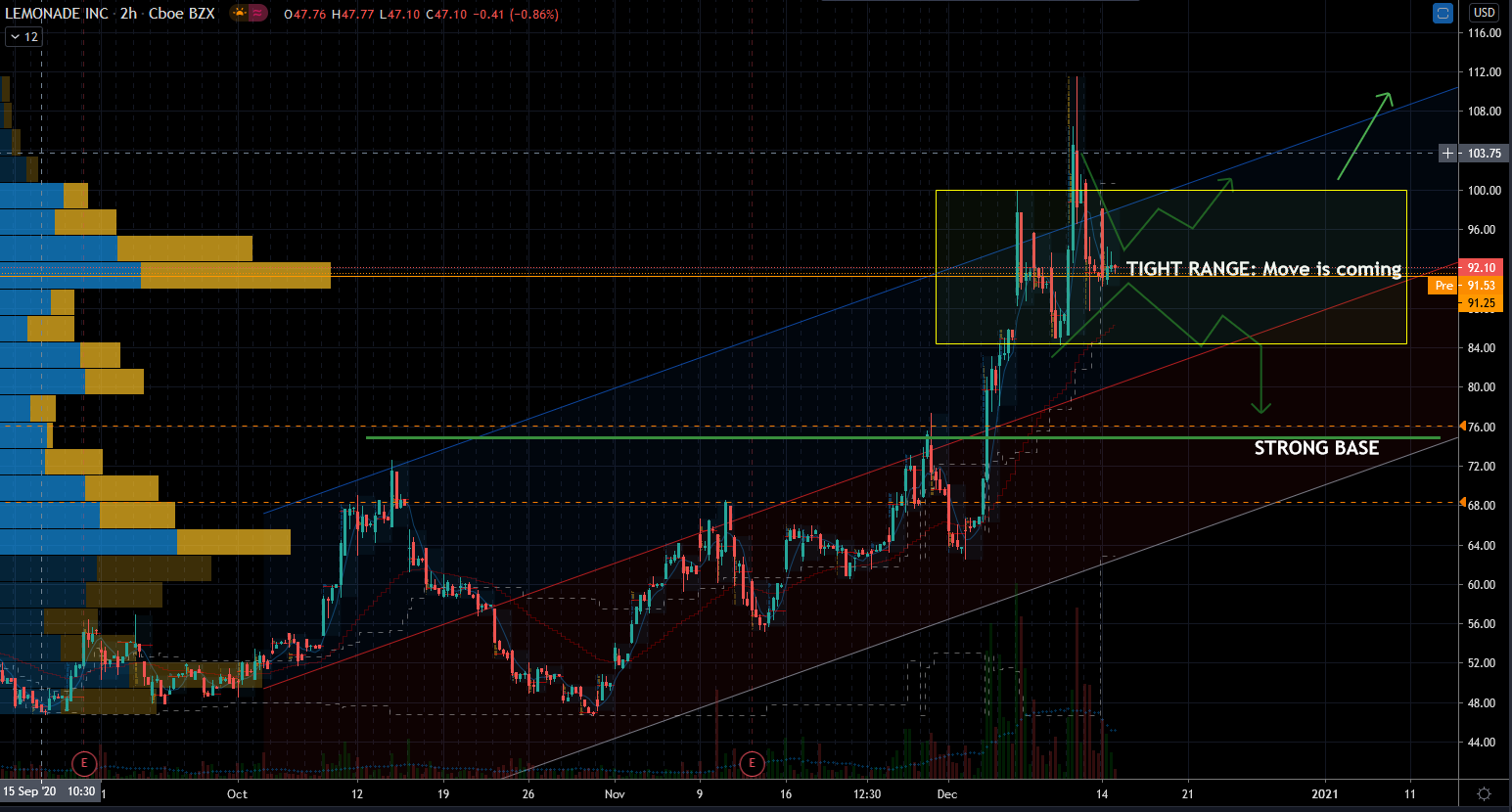Click the 2h interval label
Viewport: 1512px width, 812px height.
click(x=129, y=14)
